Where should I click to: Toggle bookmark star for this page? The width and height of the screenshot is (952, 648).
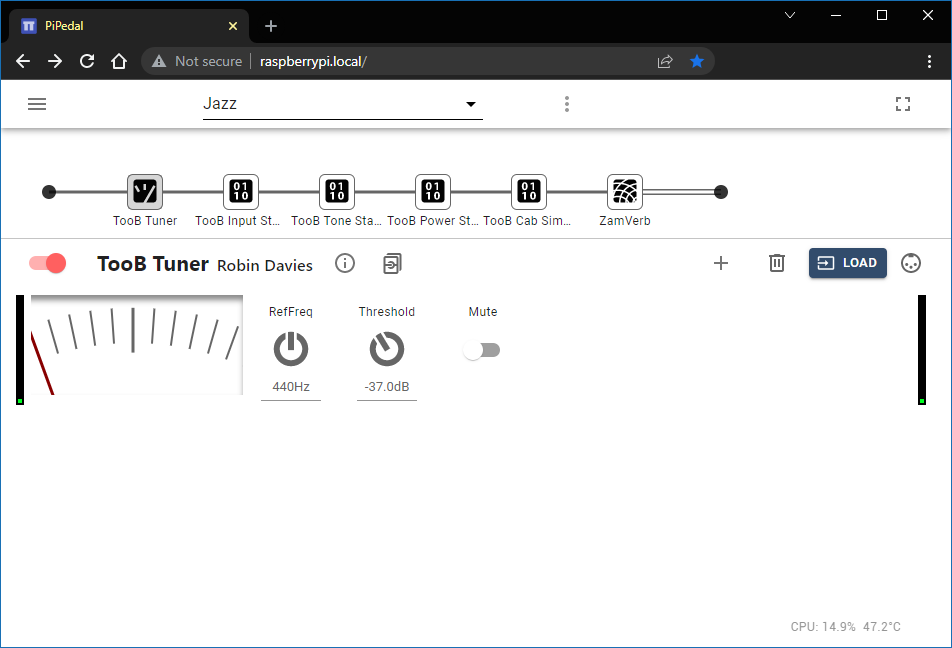click(x=697, y=61)
